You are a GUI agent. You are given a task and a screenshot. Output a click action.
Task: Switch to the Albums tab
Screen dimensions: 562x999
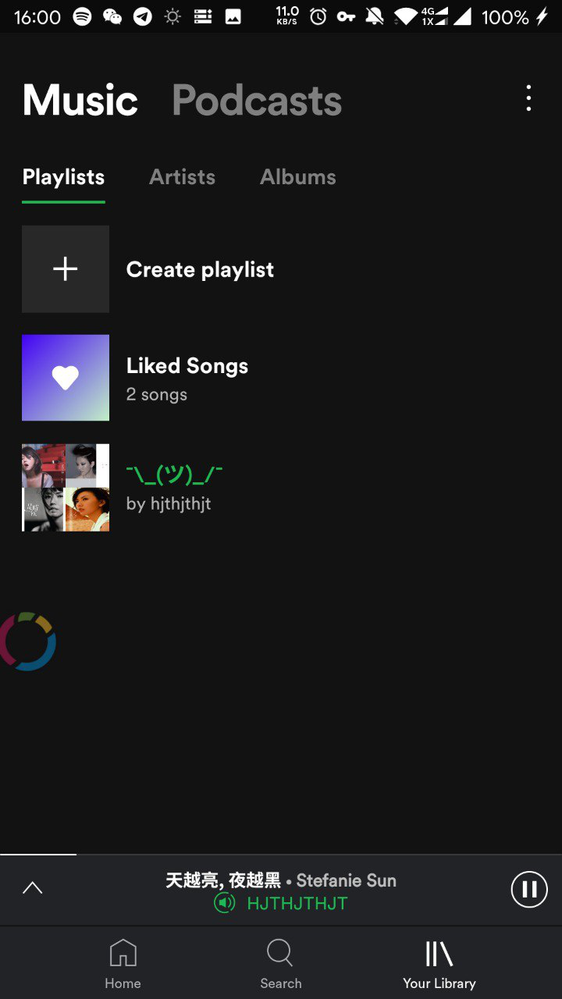click(298, 177)
